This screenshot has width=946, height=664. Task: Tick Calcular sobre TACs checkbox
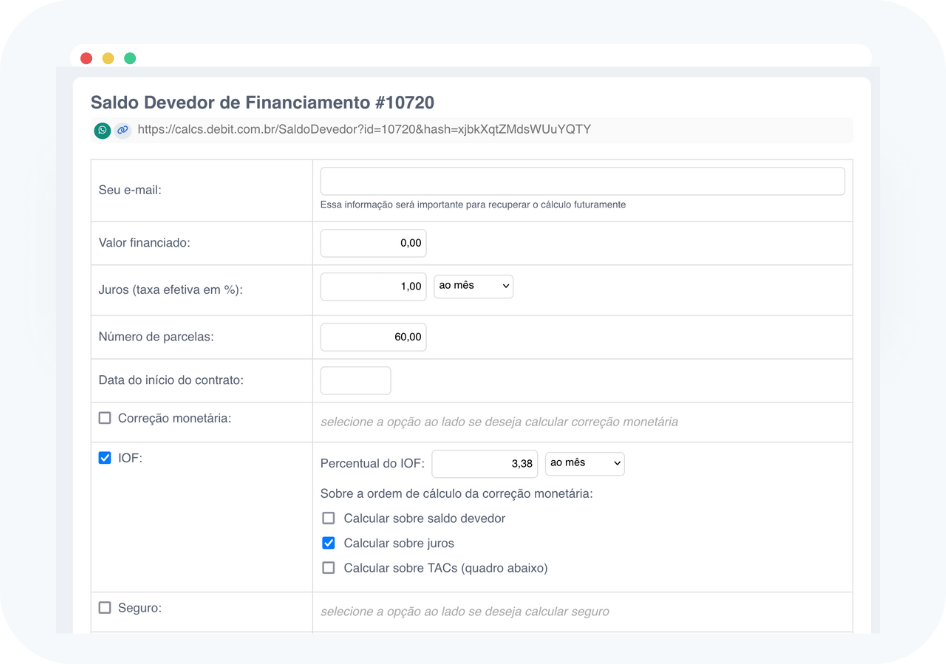click(328, 568)
